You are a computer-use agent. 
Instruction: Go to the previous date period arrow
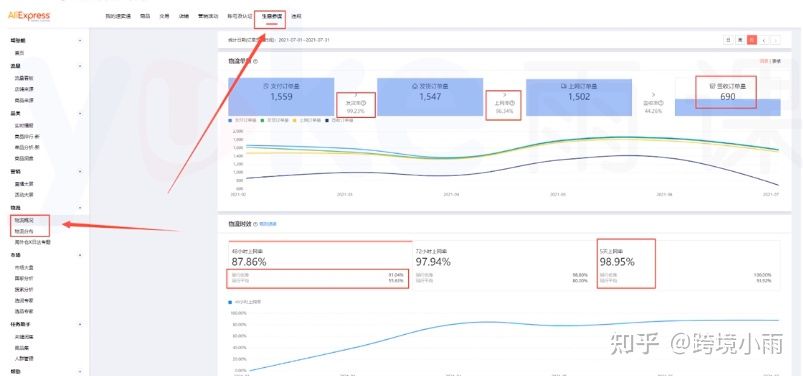(x=764, y=40)
